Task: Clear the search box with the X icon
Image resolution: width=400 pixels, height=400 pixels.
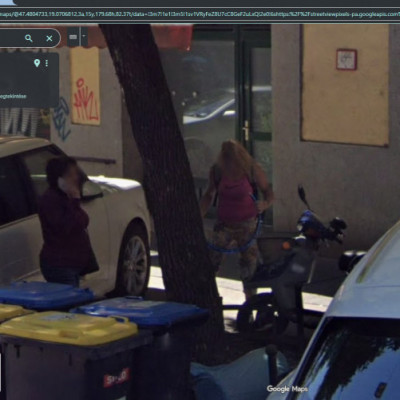Action: tap(49, 38)
